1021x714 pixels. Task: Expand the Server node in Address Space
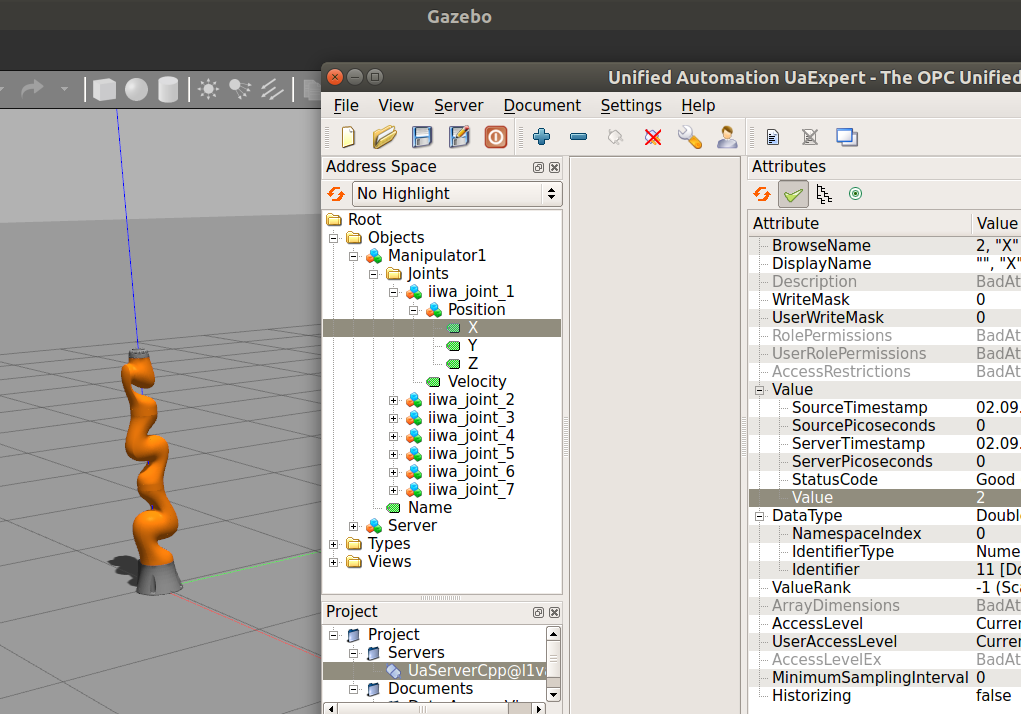[354, 527]
